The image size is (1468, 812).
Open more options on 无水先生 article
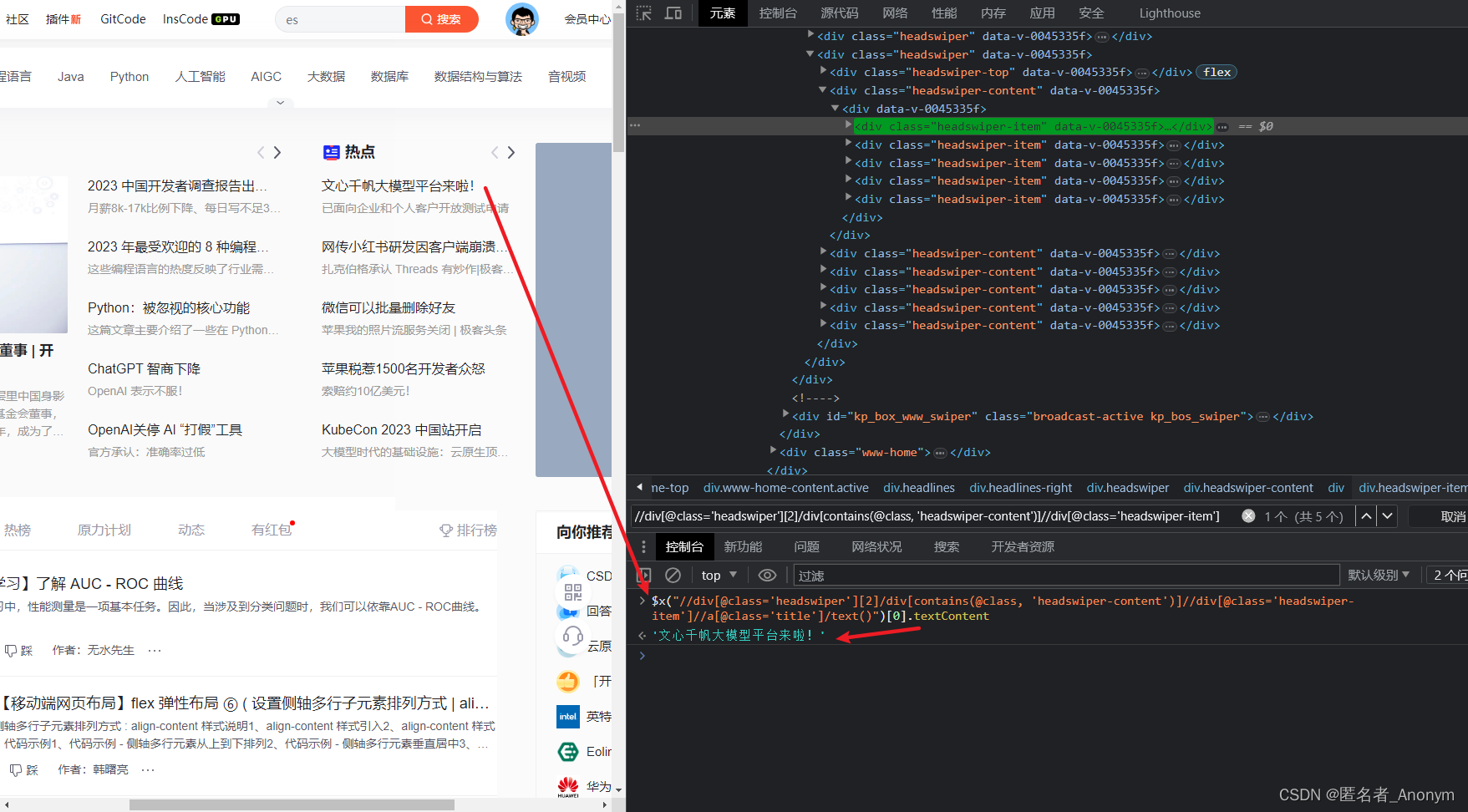[155, 651]
